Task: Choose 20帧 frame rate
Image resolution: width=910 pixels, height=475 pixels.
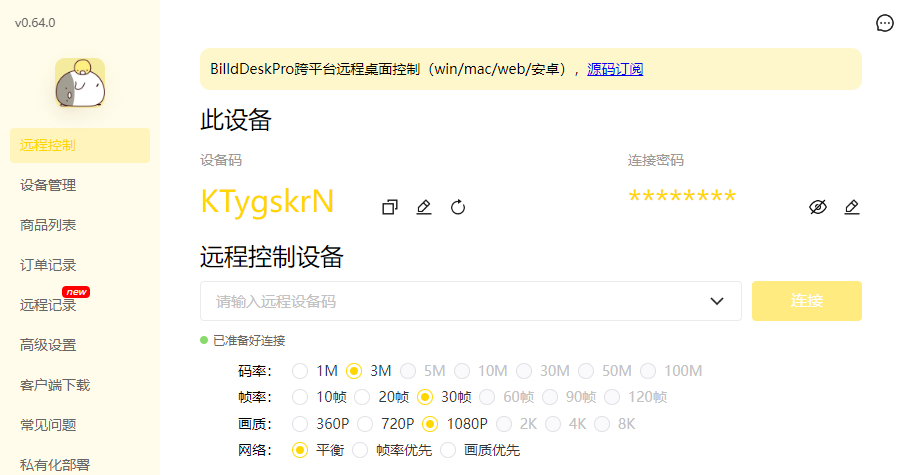Action: click(x=363, y=397)
